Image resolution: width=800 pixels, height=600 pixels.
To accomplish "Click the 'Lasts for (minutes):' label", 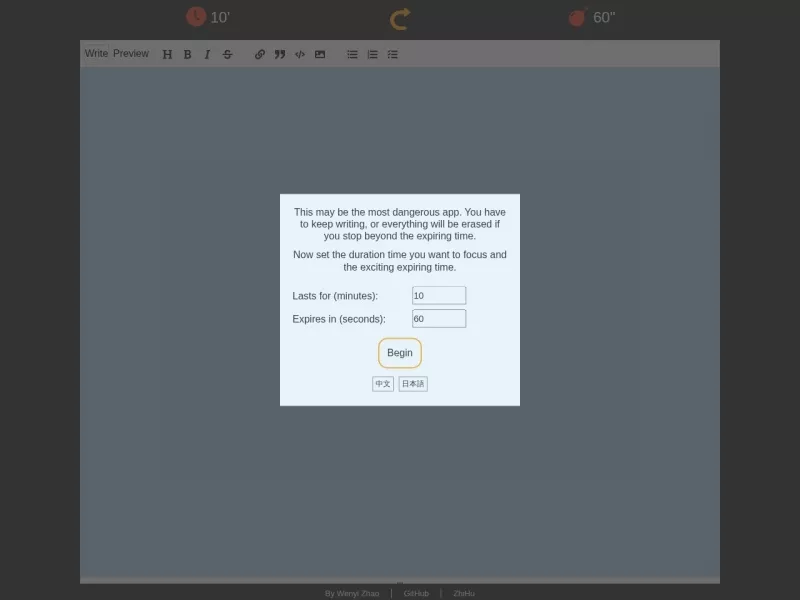I will pos(335,296).
